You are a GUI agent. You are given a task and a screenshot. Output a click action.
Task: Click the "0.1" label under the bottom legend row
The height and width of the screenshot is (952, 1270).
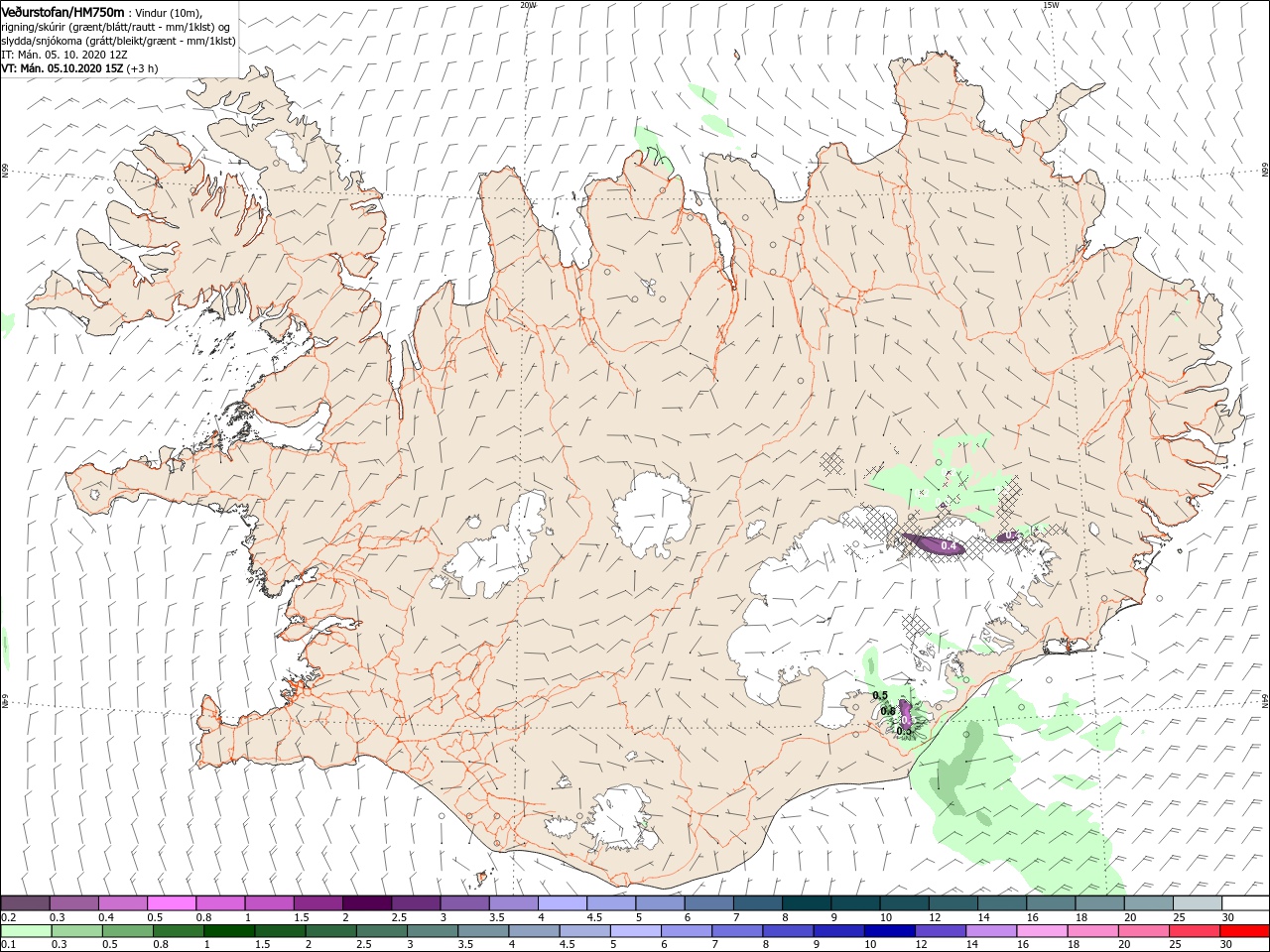coord(9,945)
